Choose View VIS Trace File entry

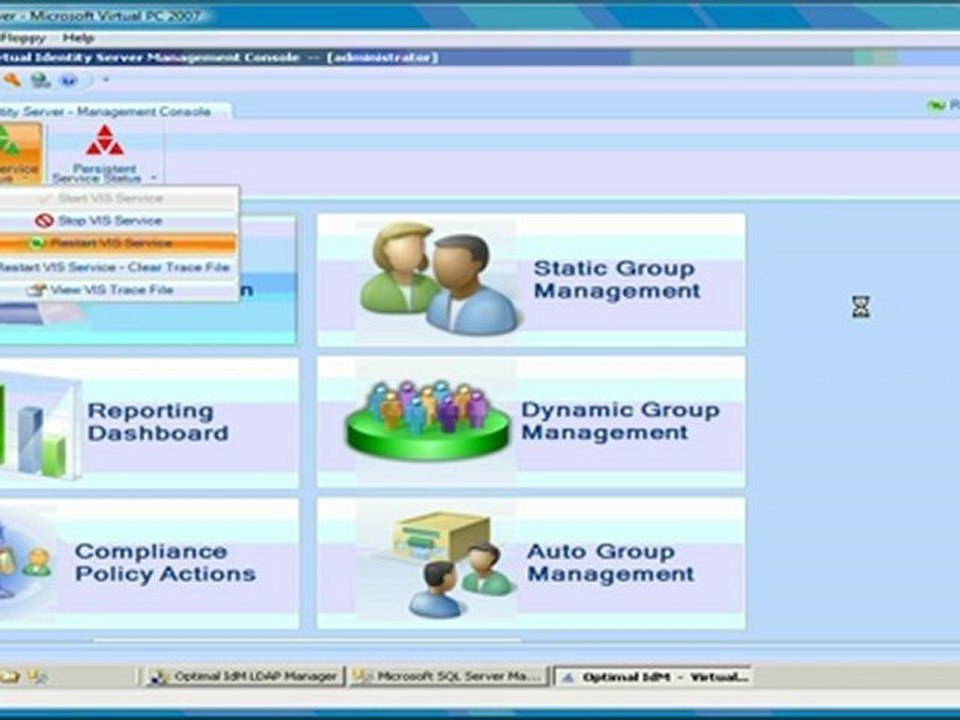coord(118,290)
